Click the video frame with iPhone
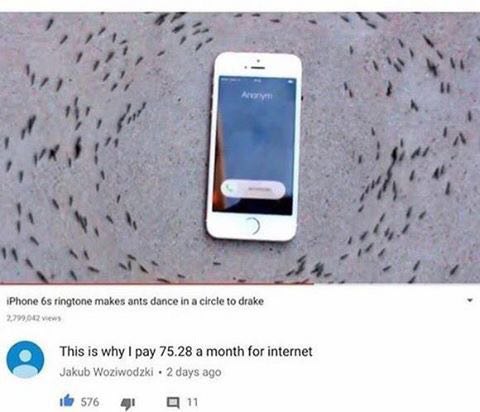Image resolution: width=480 pixels, height=412 pixels. [x=240, y=147]
